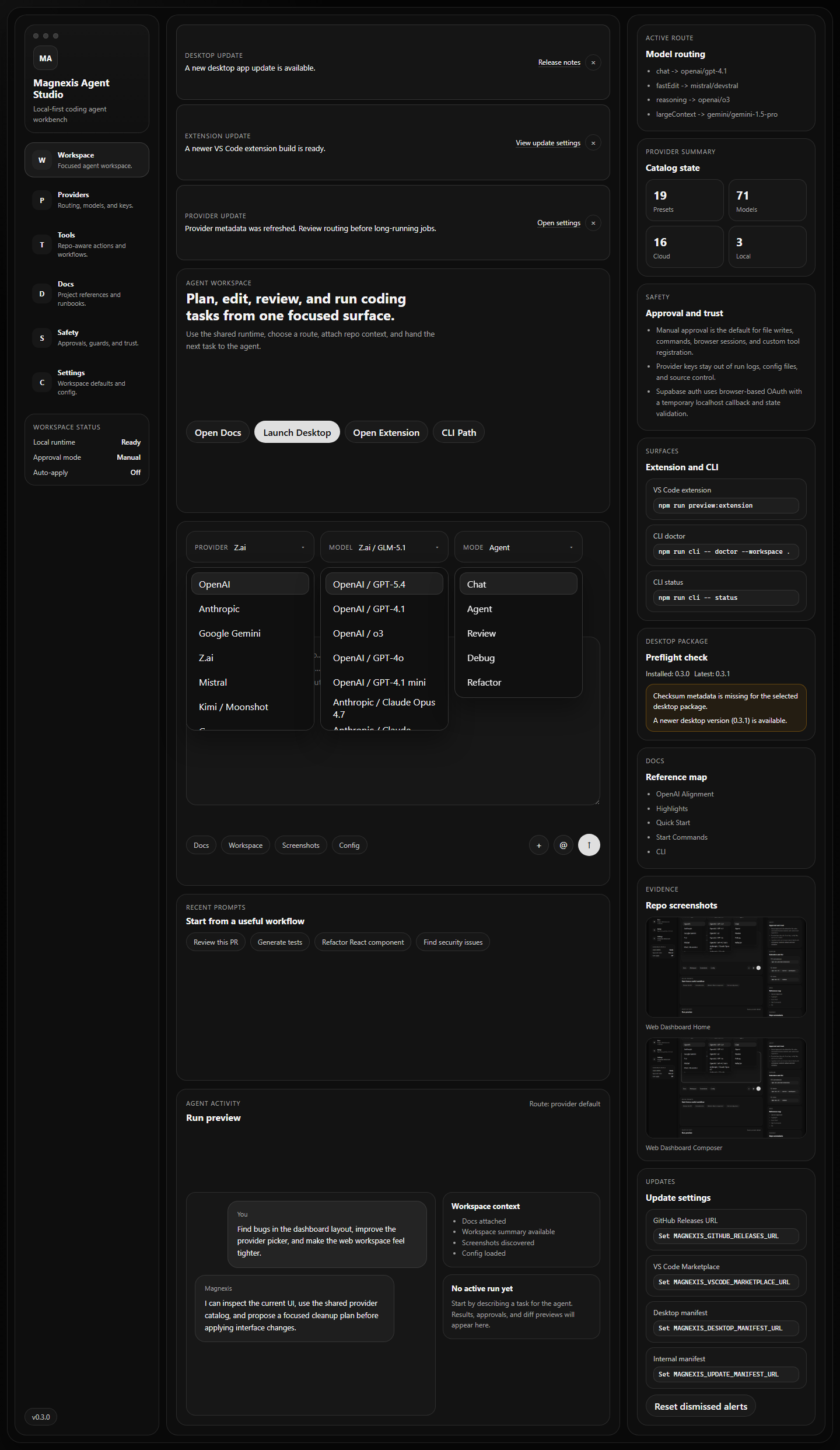Click Set MAGNEXIS_VSCODE_MARKETPLACE_URL field
This screenshot has width=840, height=1450.
coord(726,1282)
